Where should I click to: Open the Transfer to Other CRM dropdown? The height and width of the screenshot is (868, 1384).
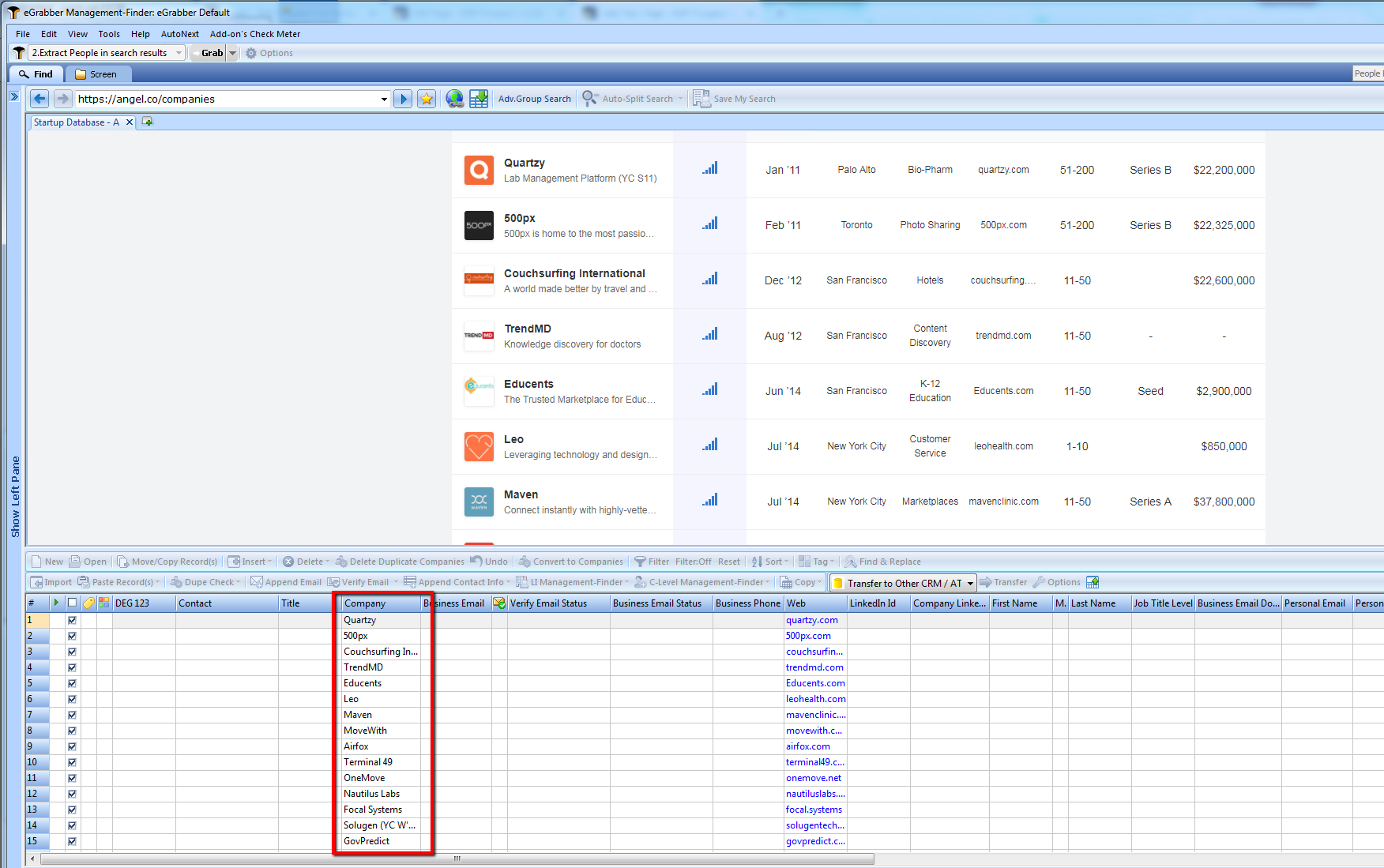pyautogui.click(x=970, y=583)
